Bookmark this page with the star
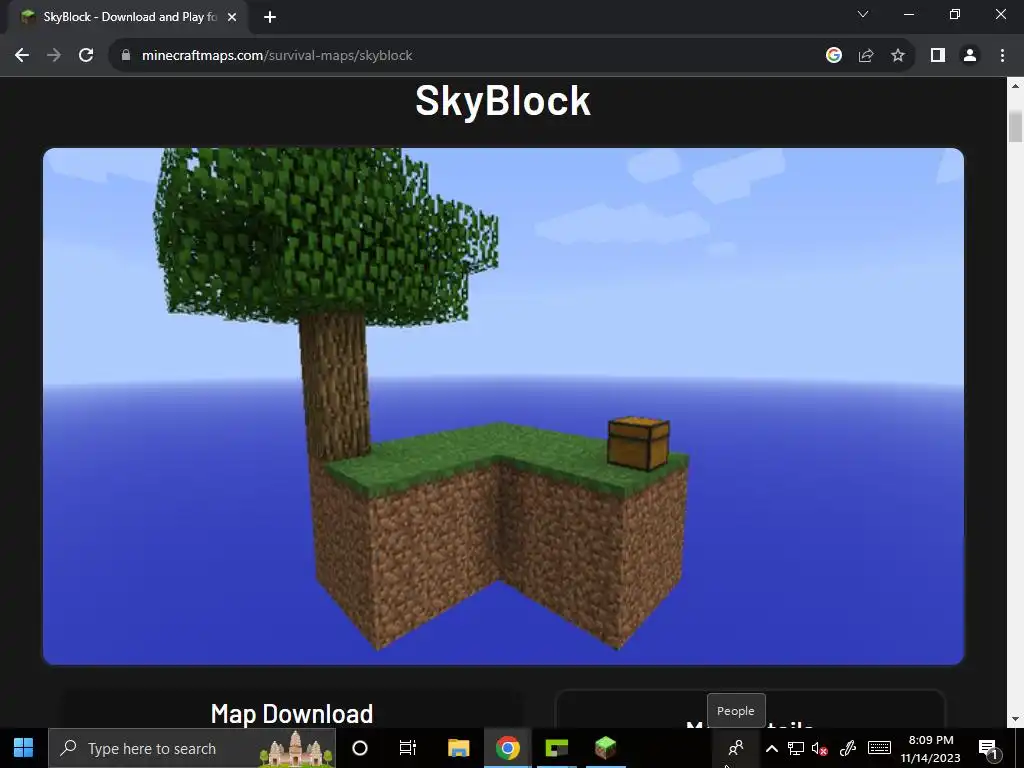Screen dimensions: 1024x768 tap(898, 56)
